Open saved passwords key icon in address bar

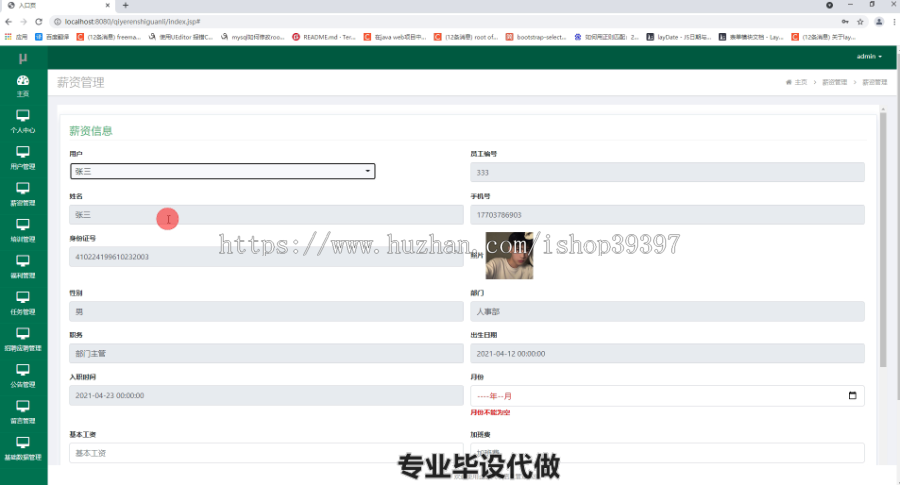point(845,22)
